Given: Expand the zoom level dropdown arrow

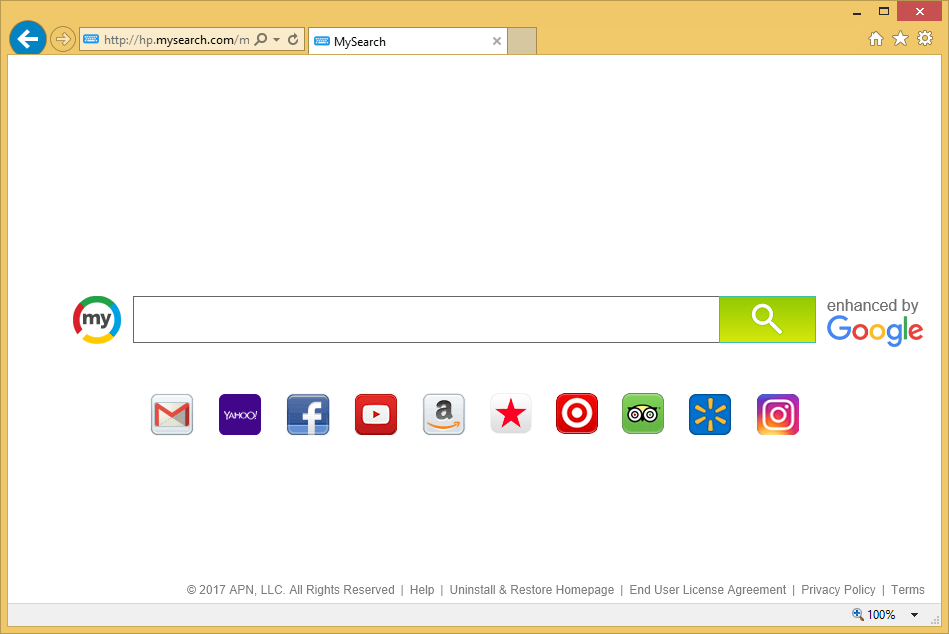Looking at the screenshot, I should tap(914, 615).
